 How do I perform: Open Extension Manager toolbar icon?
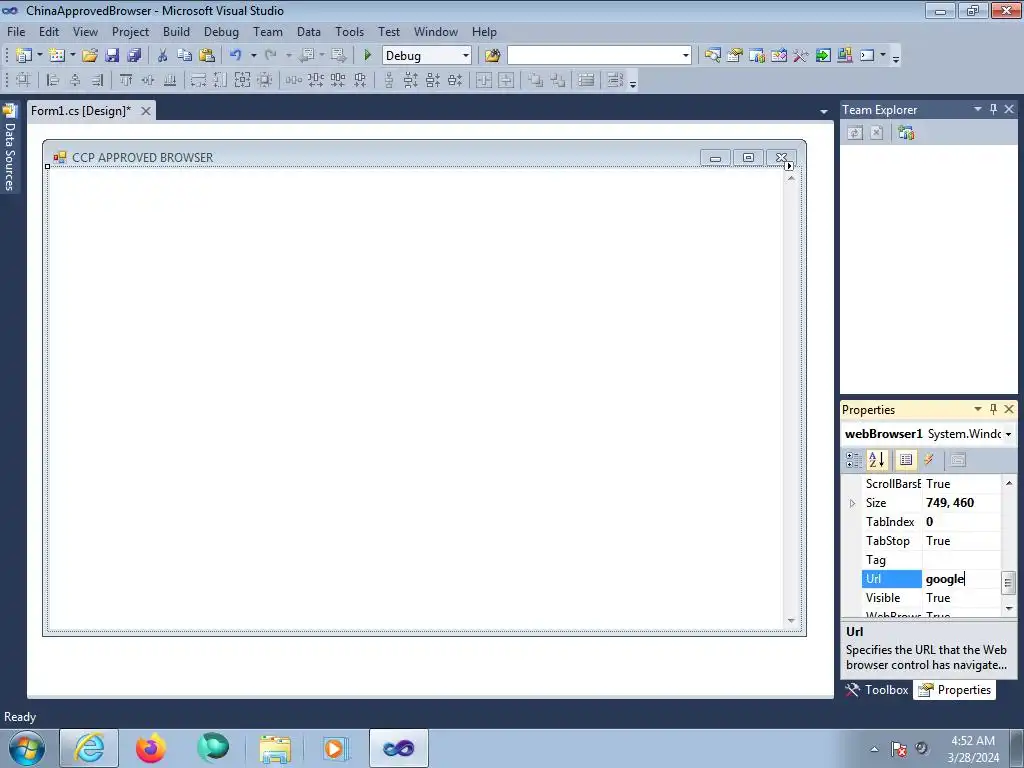(844, 56)
